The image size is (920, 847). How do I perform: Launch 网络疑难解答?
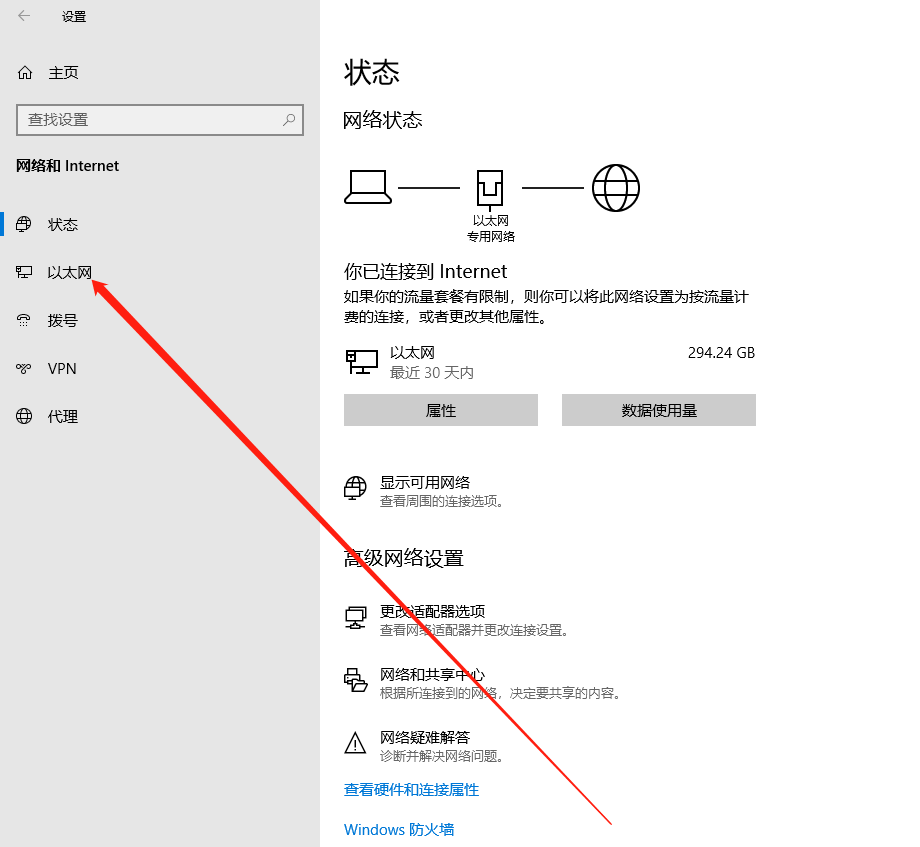[425, 737]
